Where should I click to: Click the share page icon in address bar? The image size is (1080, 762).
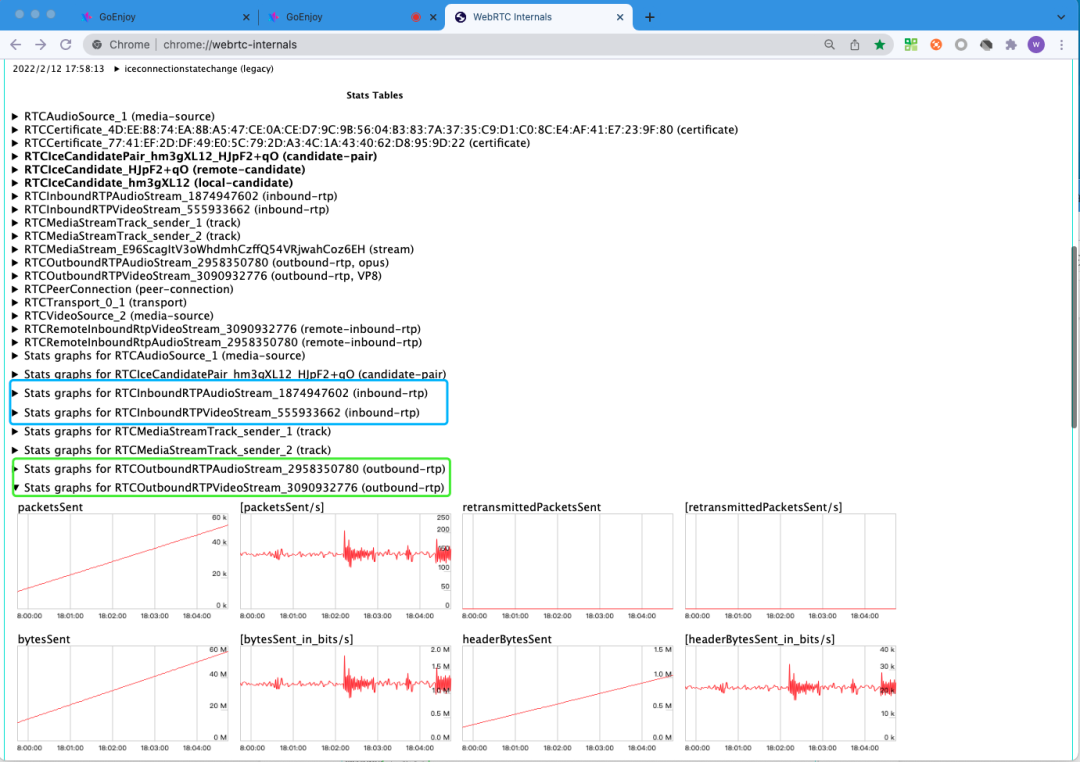click(x=855, y=45)
